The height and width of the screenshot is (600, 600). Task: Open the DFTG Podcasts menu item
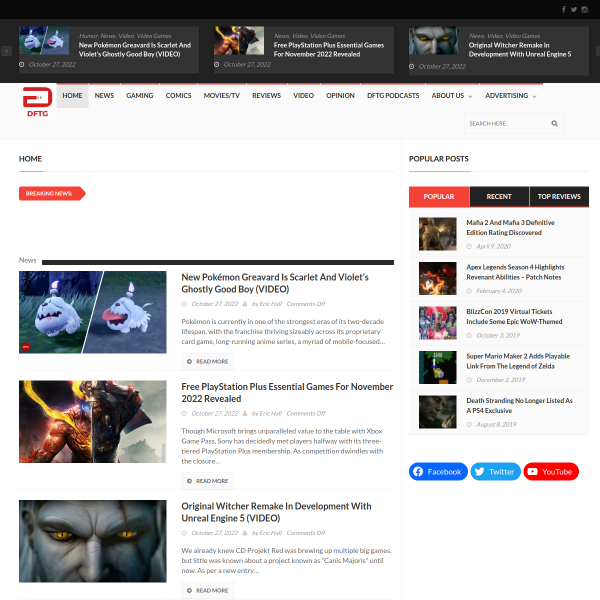(x=393, y=96)
